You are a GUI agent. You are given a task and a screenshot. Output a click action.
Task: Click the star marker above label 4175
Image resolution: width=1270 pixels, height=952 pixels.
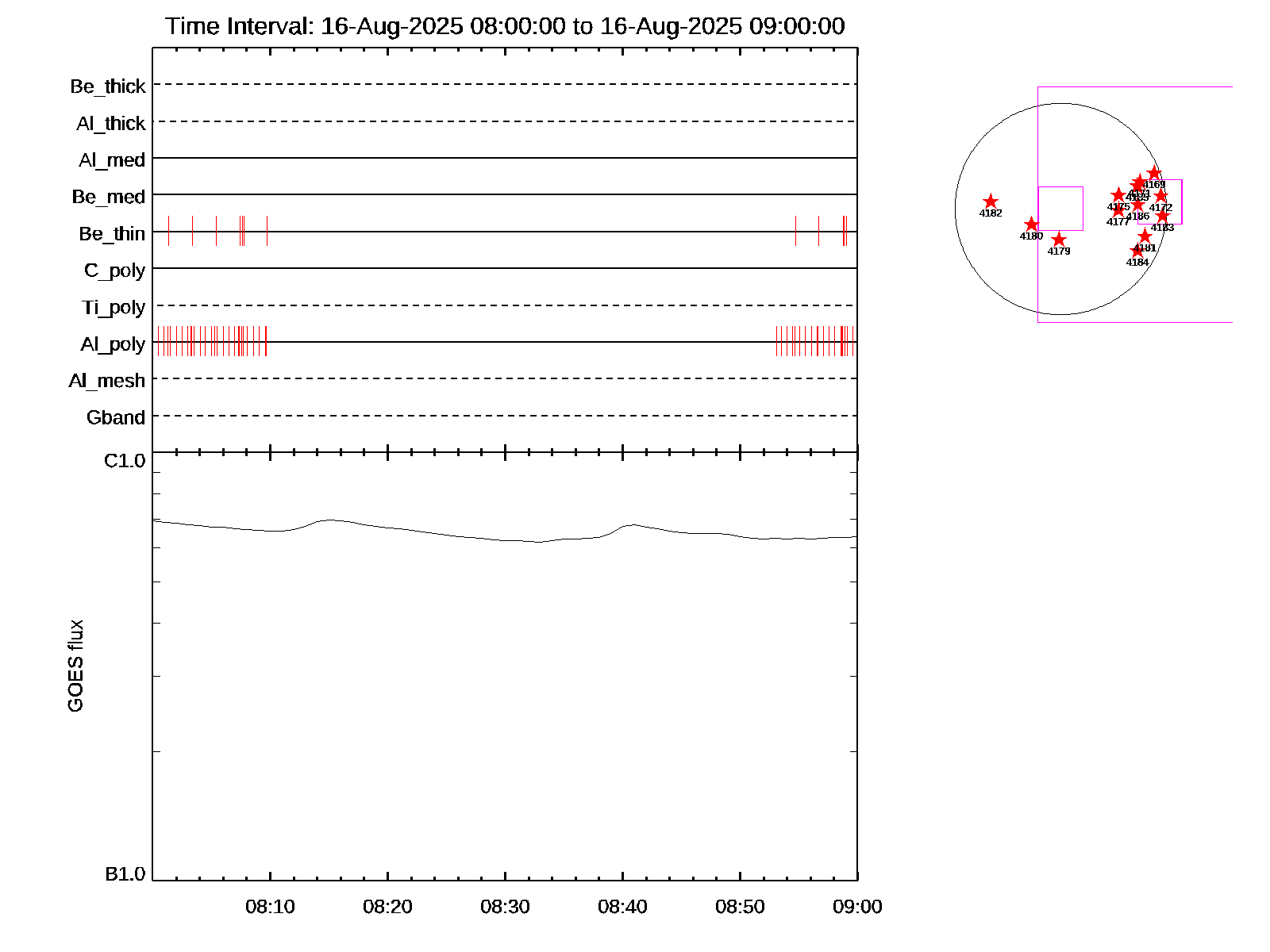(1118, 195)
